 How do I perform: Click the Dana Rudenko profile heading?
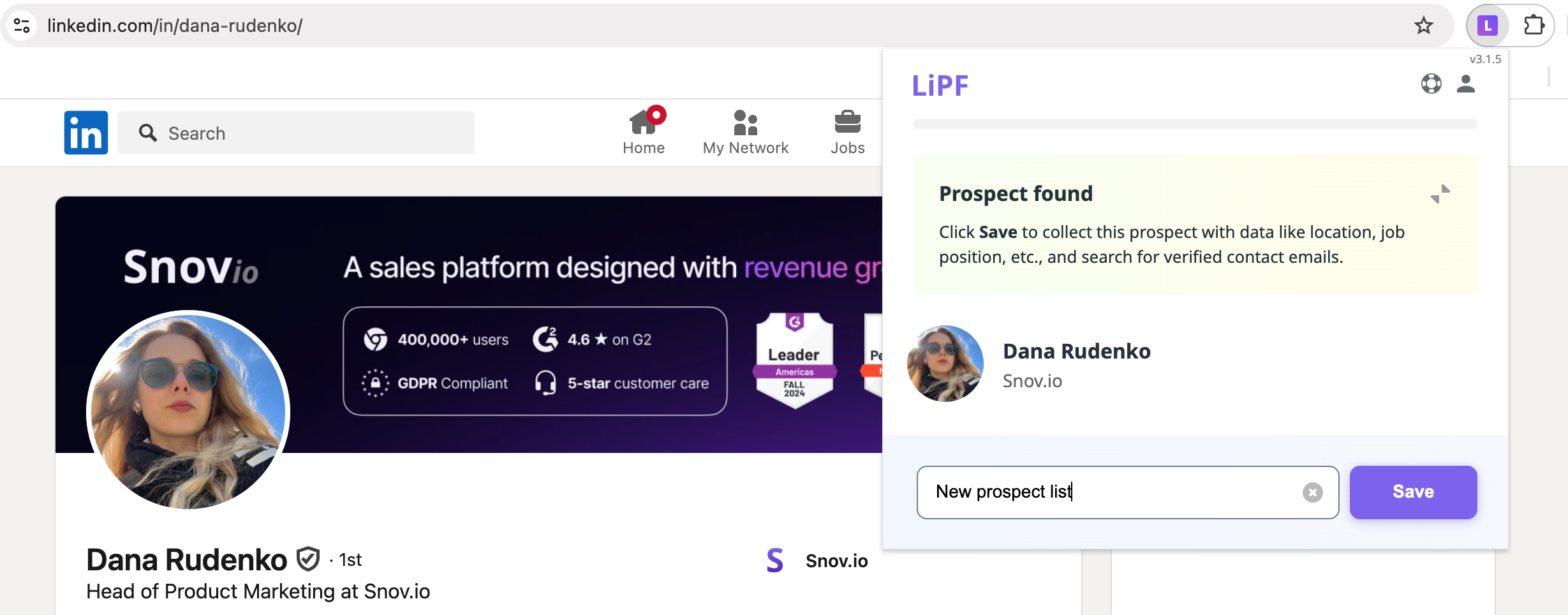click(x=186, y=559)
